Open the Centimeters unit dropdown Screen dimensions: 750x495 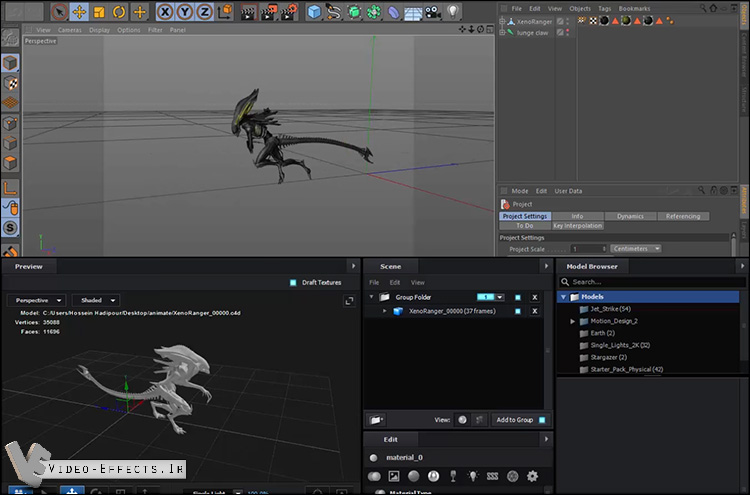635,249
